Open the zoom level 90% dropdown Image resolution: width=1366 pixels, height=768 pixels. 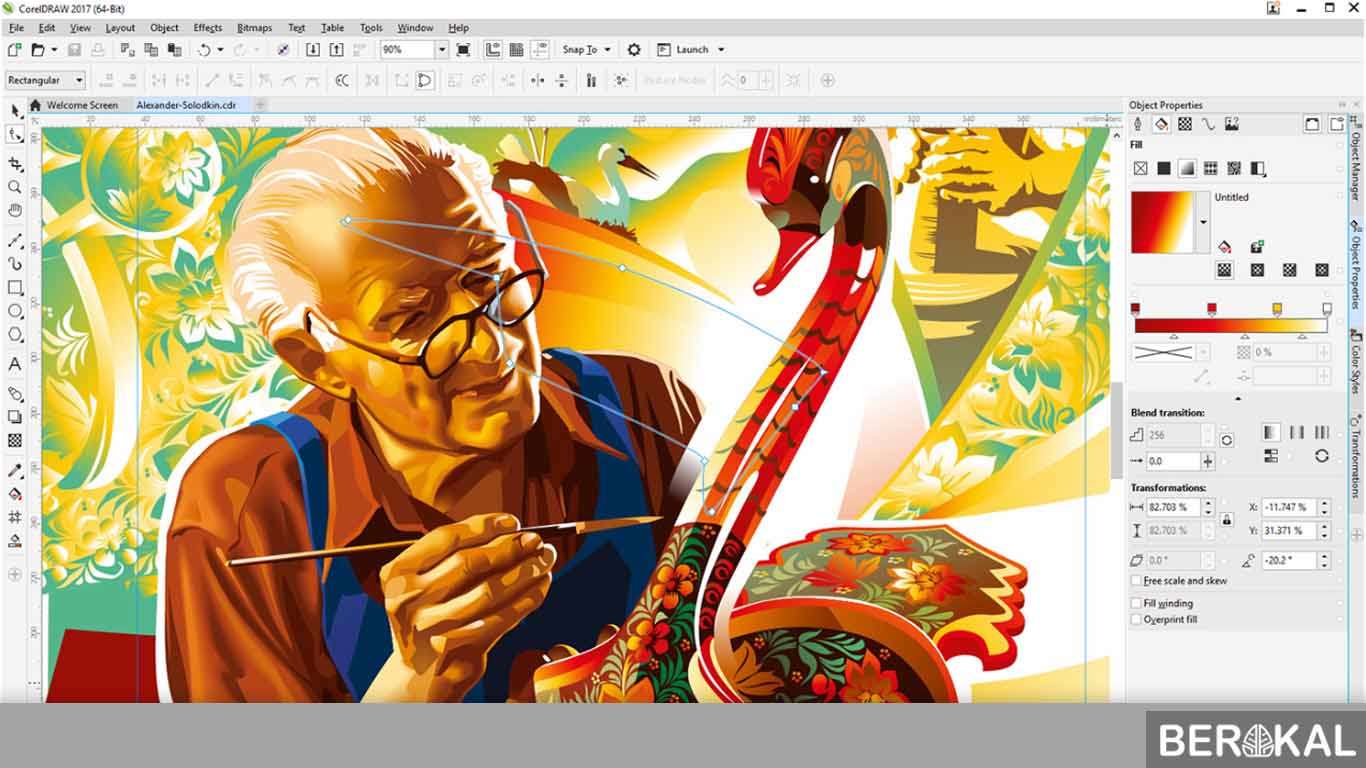click(441, 49)
